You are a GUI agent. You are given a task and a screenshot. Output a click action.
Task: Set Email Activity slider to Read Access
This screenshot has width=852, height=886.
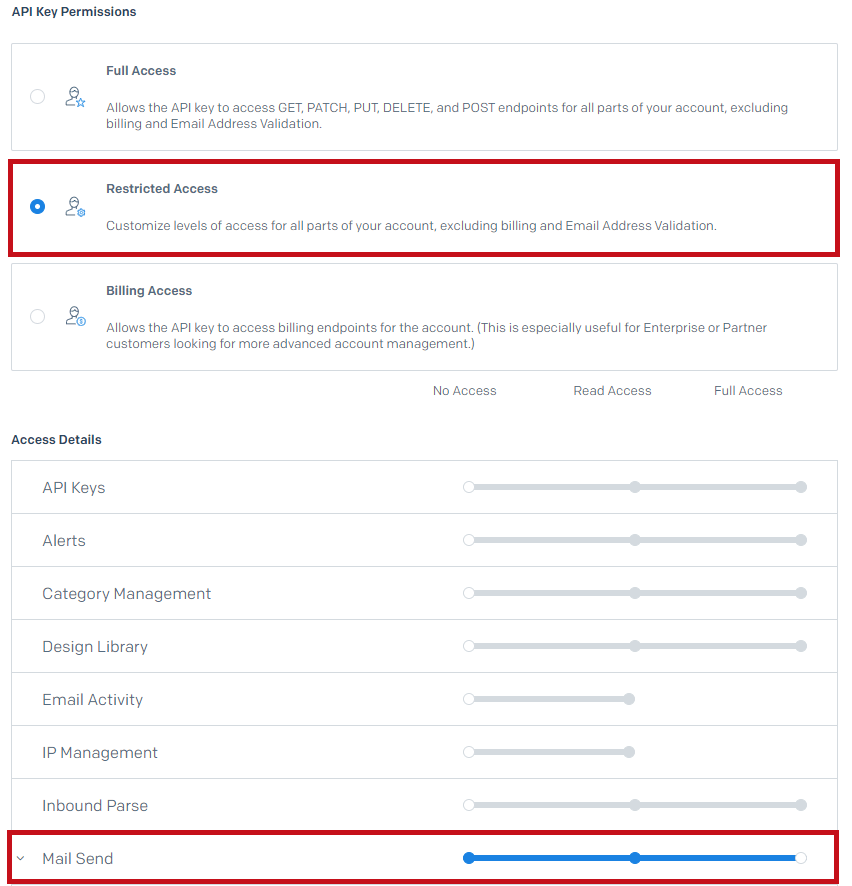pos(629,699)
